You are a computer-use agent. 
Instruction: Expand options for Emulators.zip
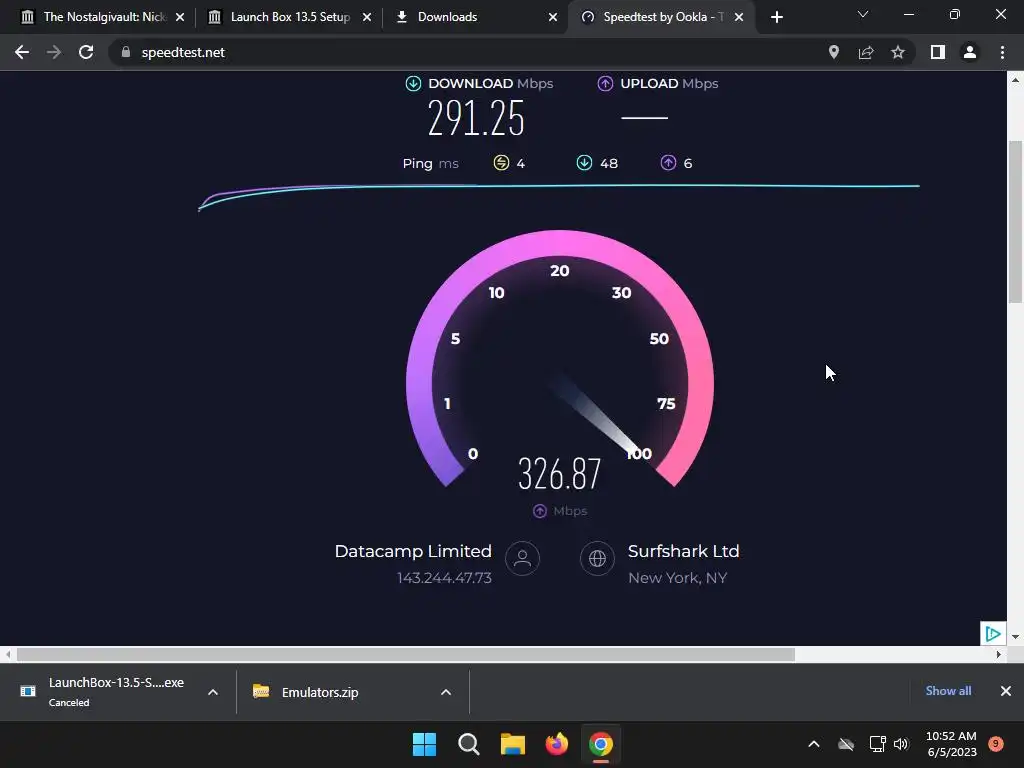(x=446, y=692)
